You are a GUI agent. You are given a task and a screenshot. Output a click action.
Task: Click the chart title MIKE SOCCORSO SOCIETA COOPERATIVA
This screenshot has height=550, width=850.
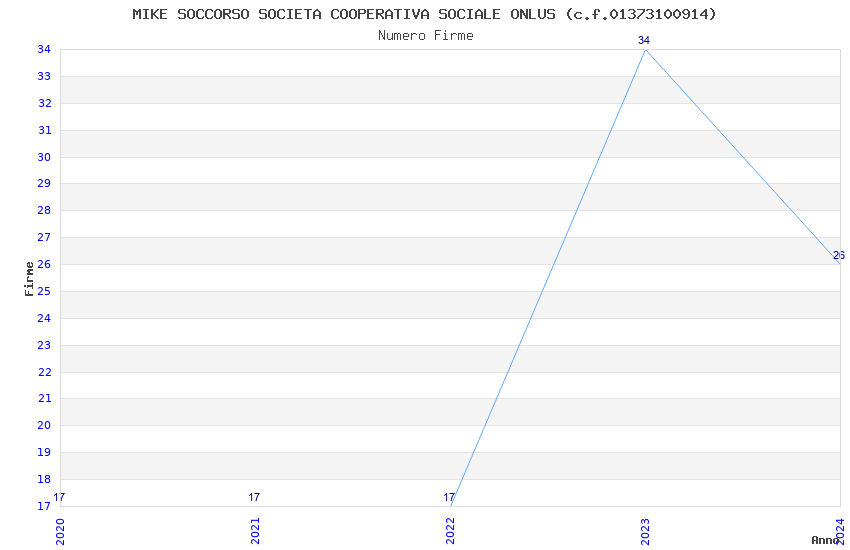[424, 14]
